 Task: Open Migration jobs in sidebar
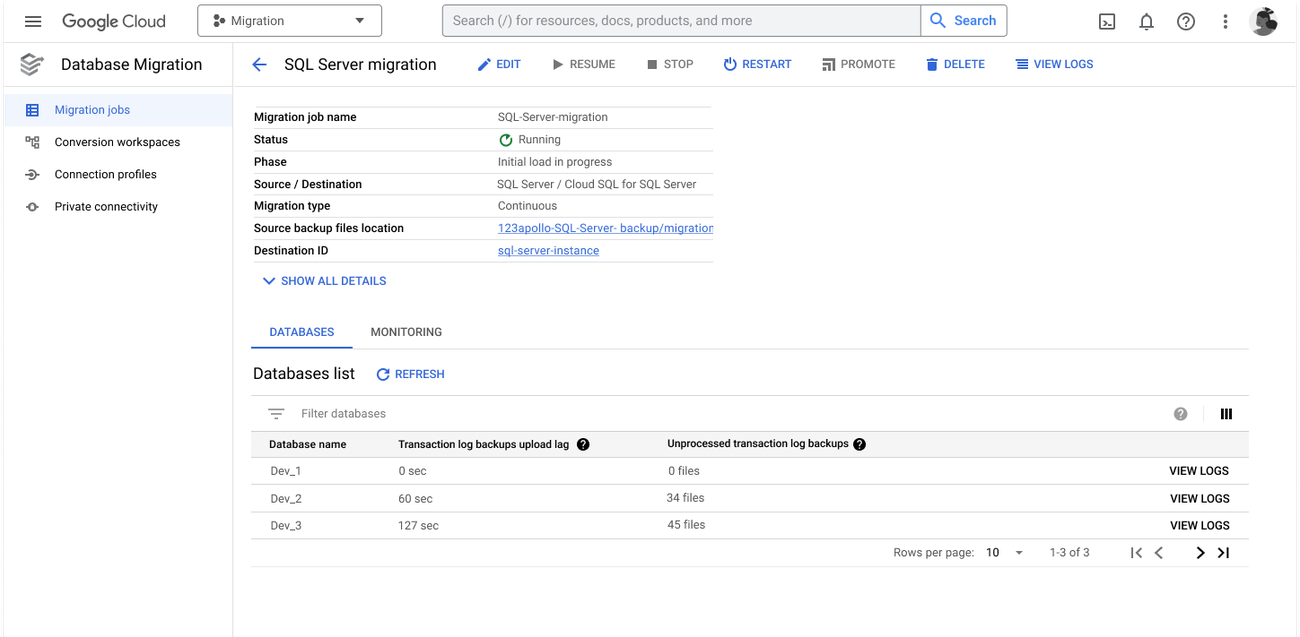click(118, 110)
